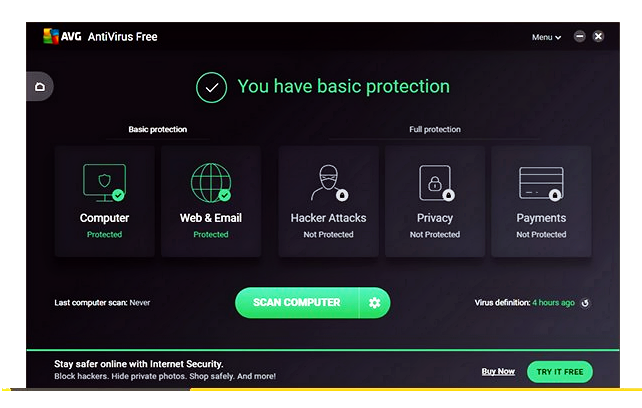This screenshot has width=642, height=408.
Task: Select the Basic protection section heading
Action: [x=158, y=129]
